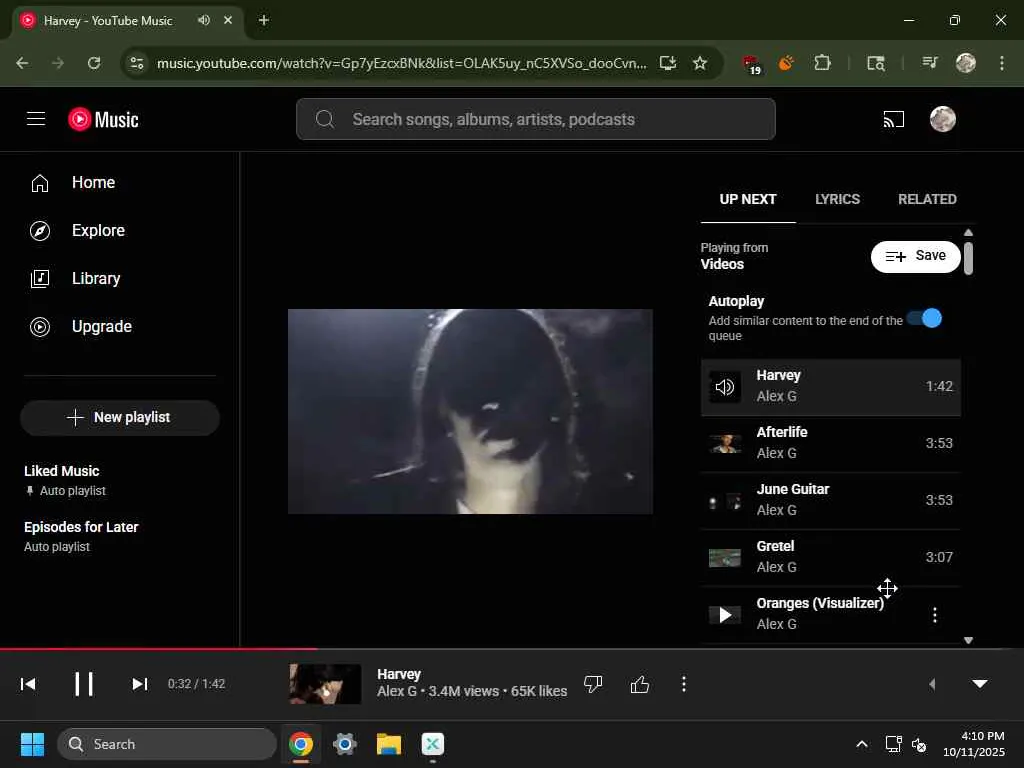Click the Cast to device icon

(x=893, y=120)
